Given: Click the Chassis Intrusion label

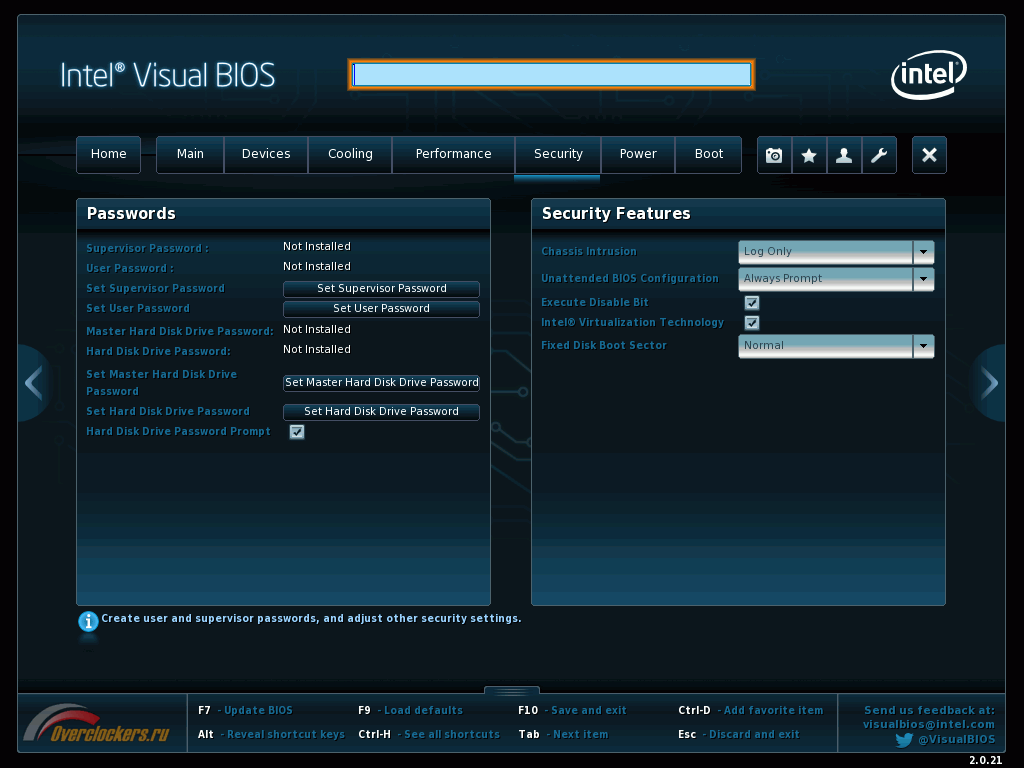Looking at the screenshot, I should (x=588, y=251).
